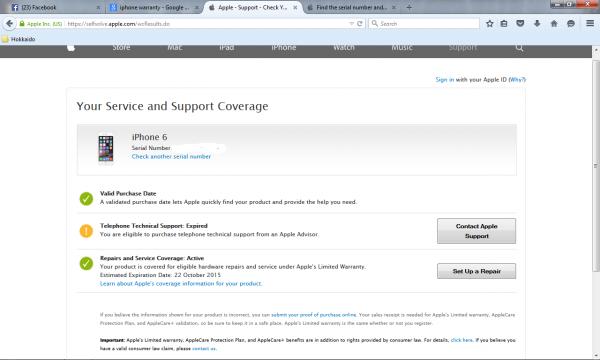Image resolution: width=600 pixels, height=360 pixels.
Task: Open Support in the Apple navigation
Action: tap(463, 47)
